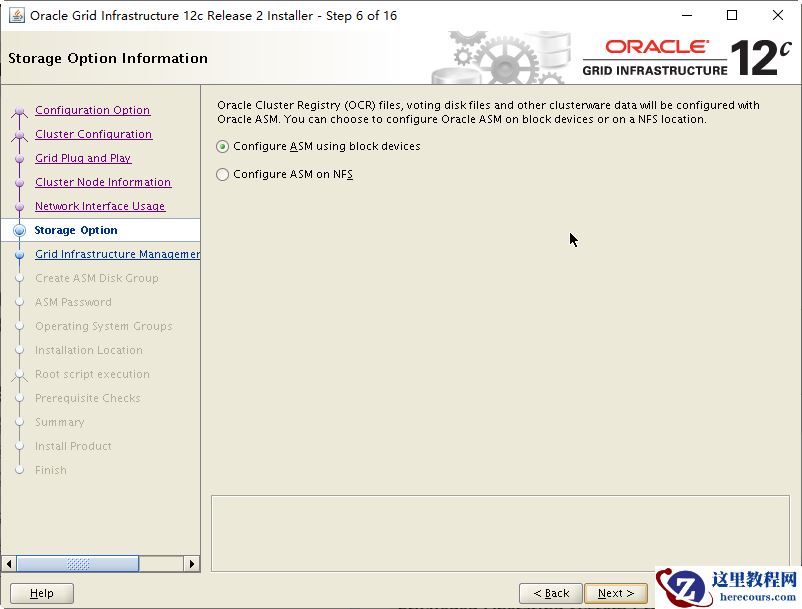Click the Cluster Configuration step marker icon

[19, 135]
